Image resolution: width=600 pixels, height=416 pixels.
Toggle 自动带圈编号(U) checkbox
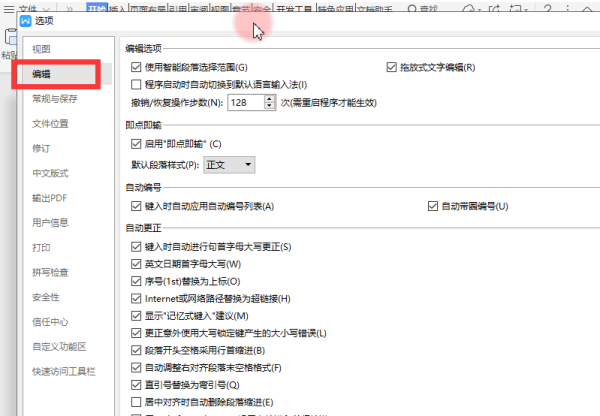(x=433, y=206)
